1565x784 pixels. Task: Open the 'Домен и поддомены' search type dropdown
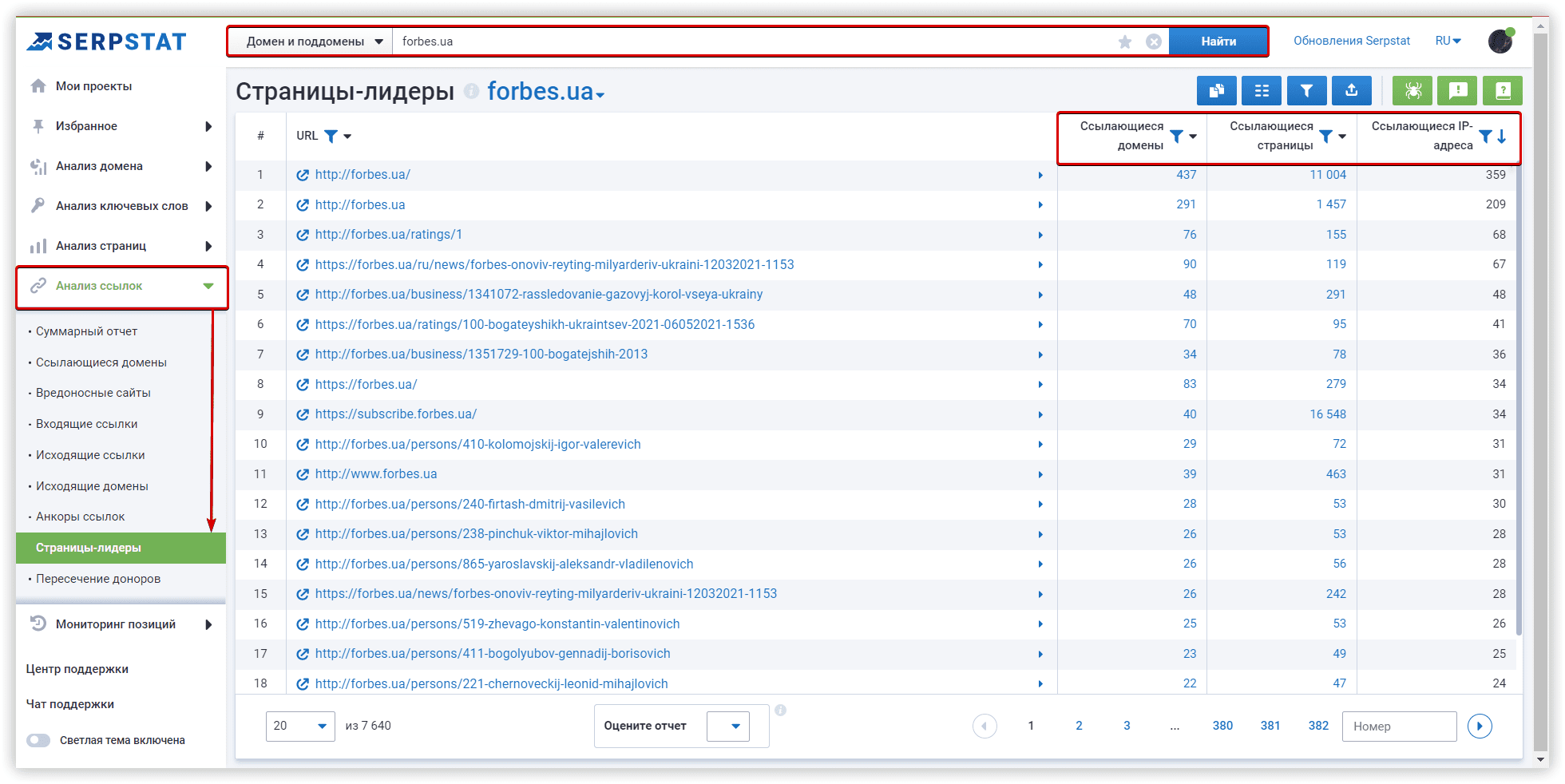313,42
